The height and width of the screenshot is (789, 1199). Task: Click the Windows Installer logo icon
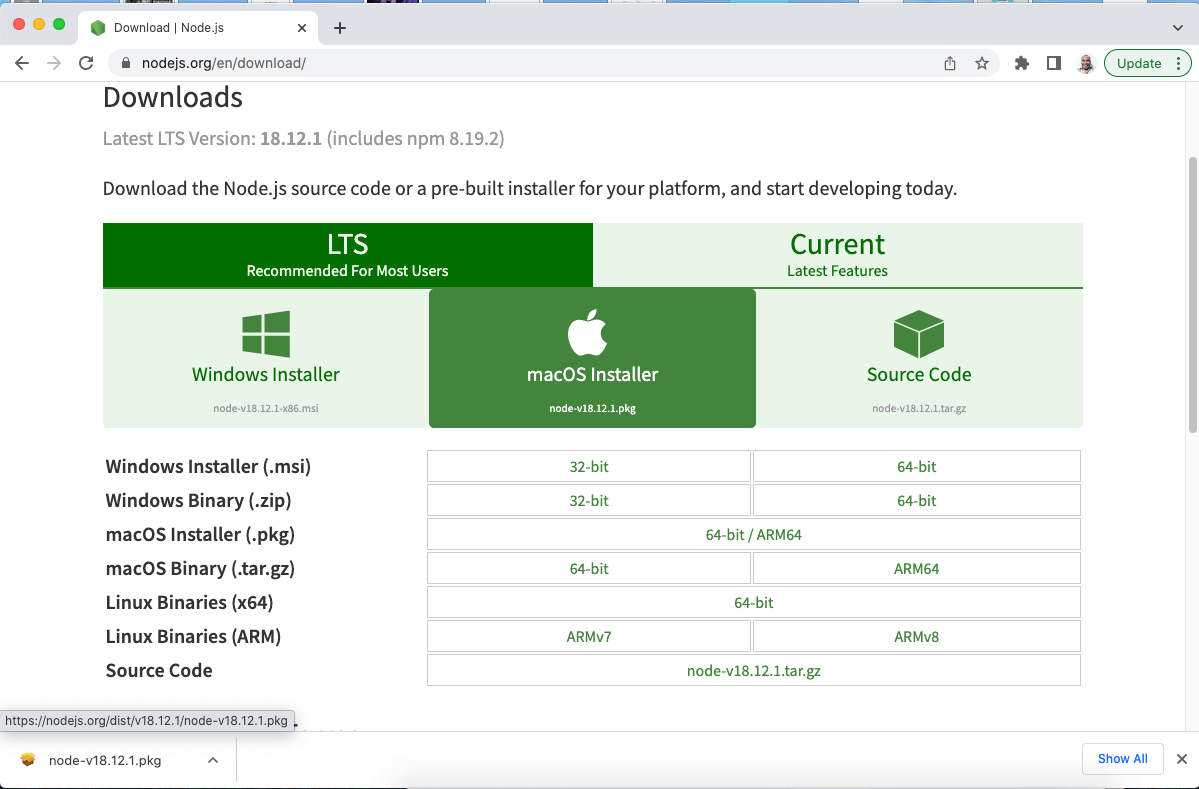[x=266, y=334]
